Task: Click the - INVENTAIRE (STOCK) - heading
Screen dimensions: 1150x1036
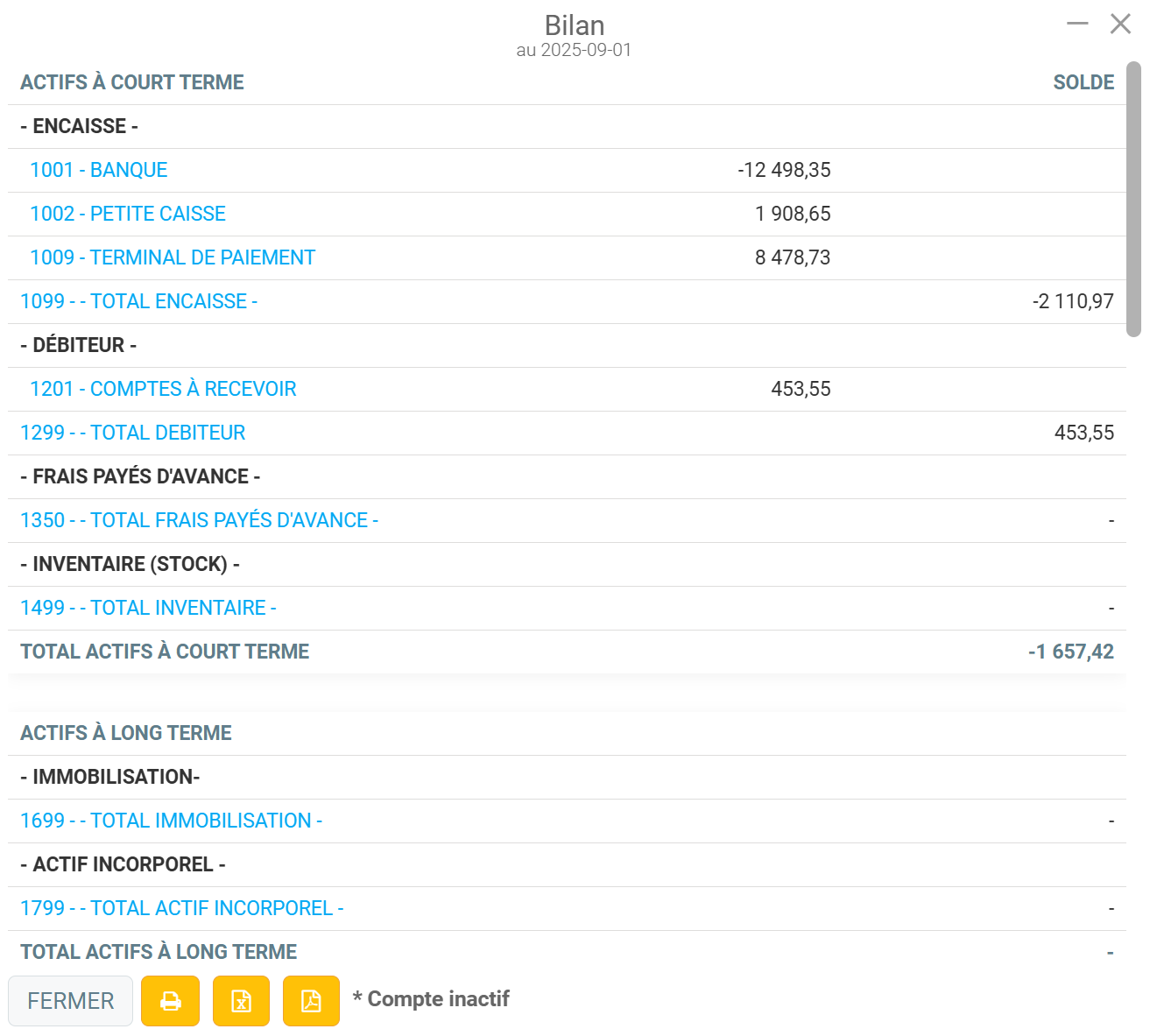Action: tap(131, 564)
